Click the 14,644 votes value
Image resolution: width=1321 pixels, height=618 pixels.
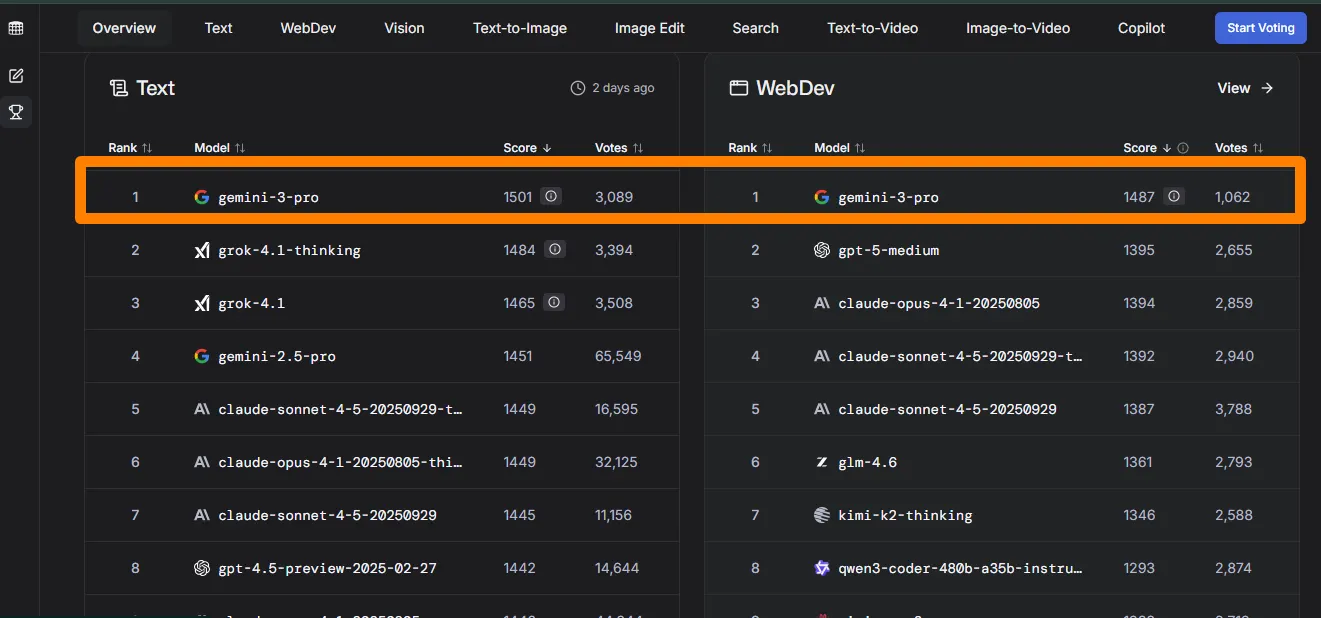tap(617, 568)
